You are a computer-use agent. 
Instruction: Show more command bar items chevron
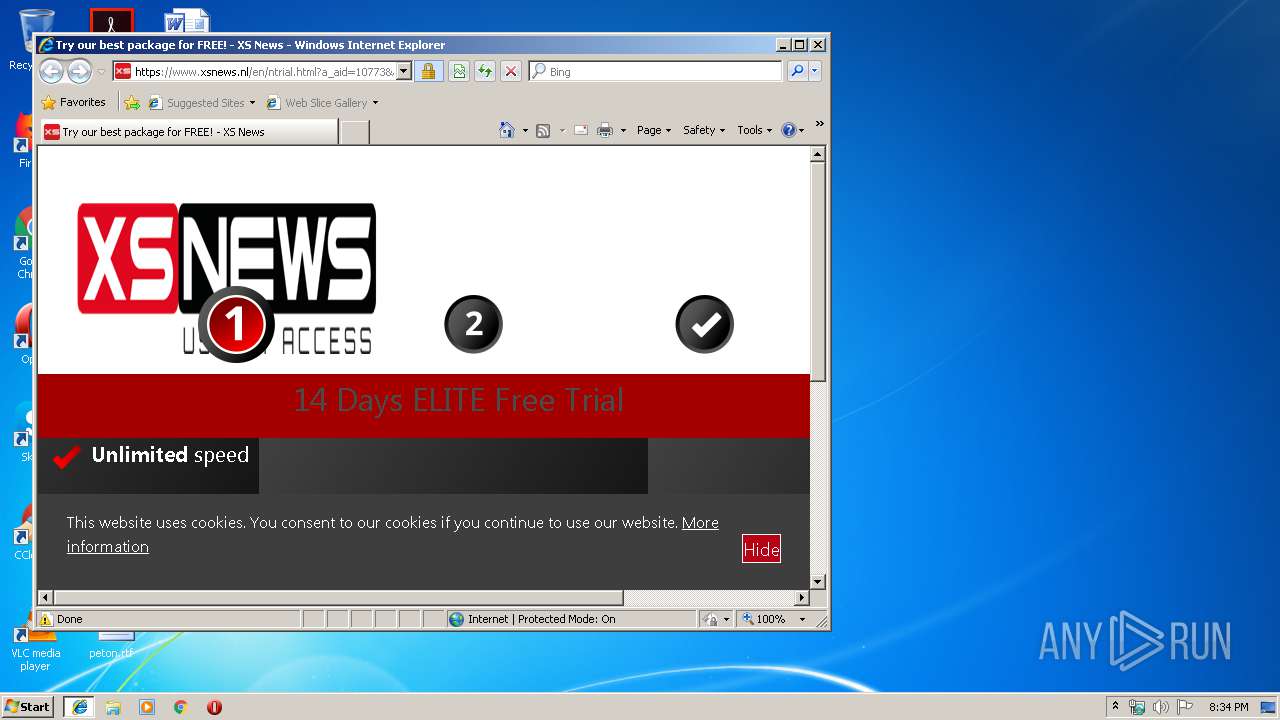819,124
